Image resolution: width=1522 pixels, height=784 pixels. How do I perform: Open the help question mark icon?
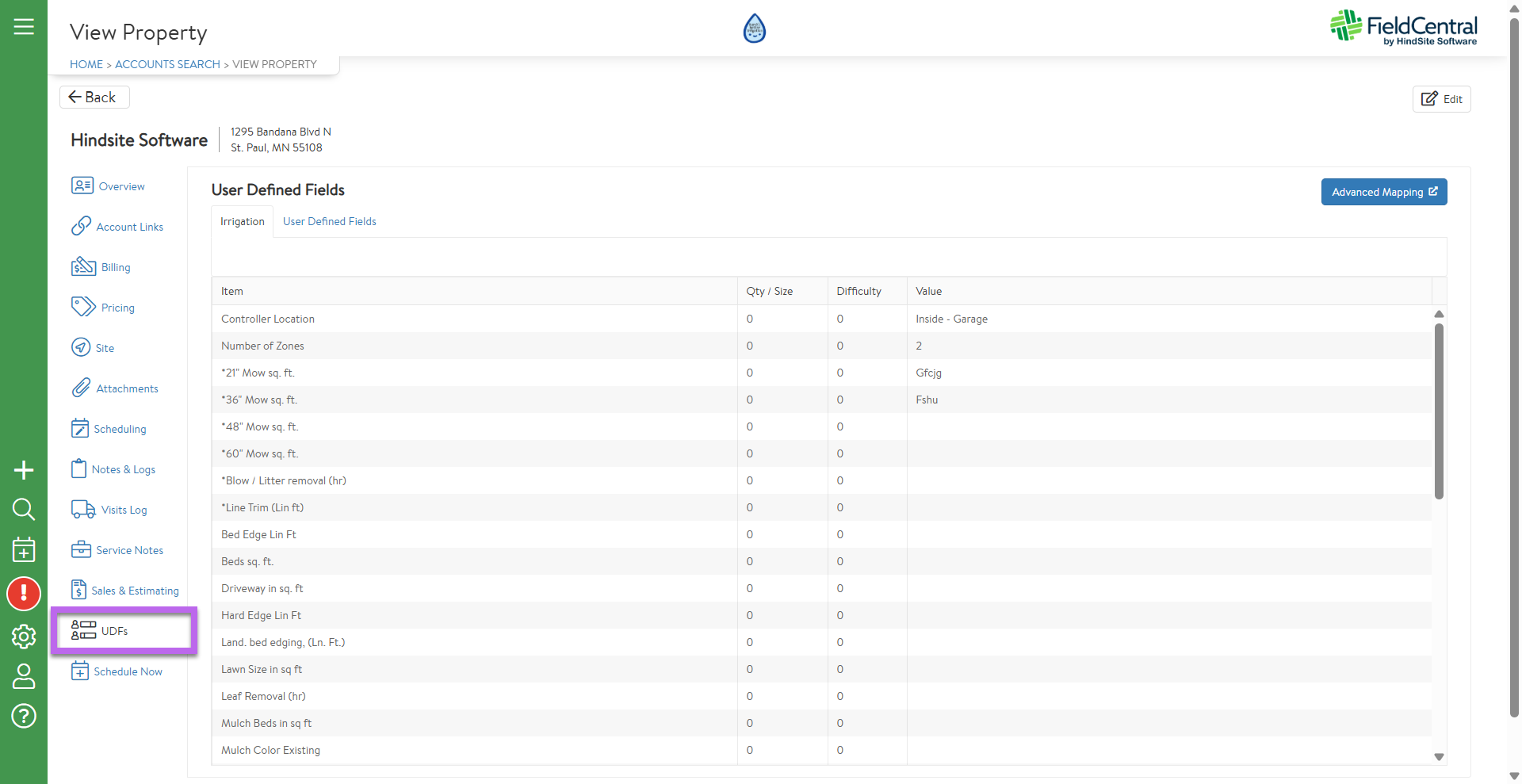24,716
